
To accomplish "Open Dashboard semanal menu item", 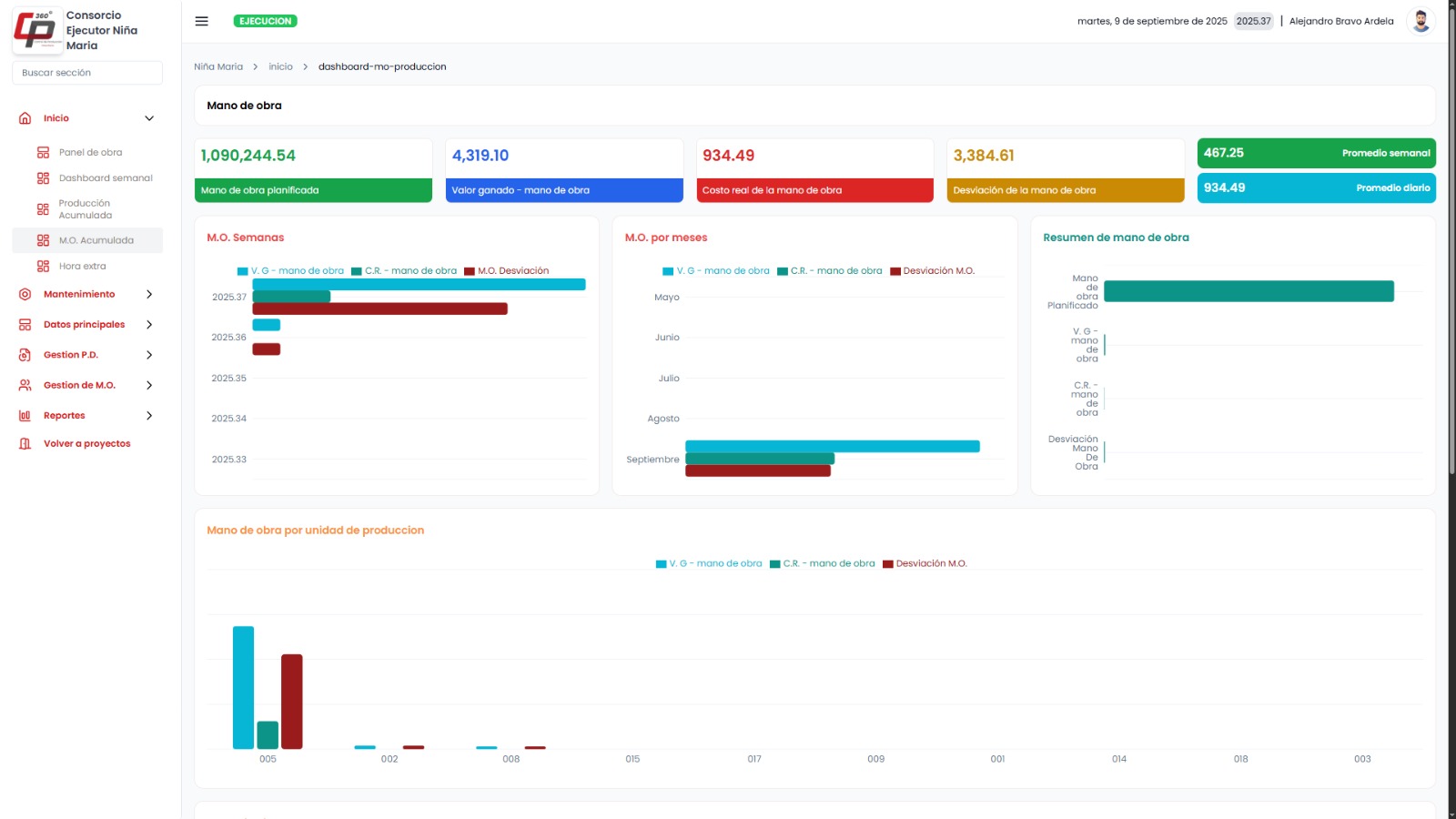I will pyautogui.click(x=87, y=178).
